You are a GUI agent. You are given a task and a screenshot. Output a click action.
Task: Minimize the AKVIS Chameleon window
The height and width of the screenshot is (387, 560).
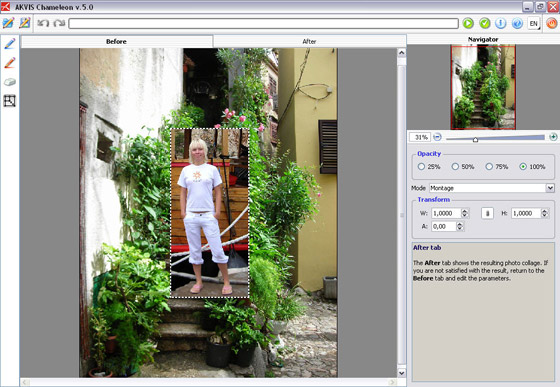[528, 6]
